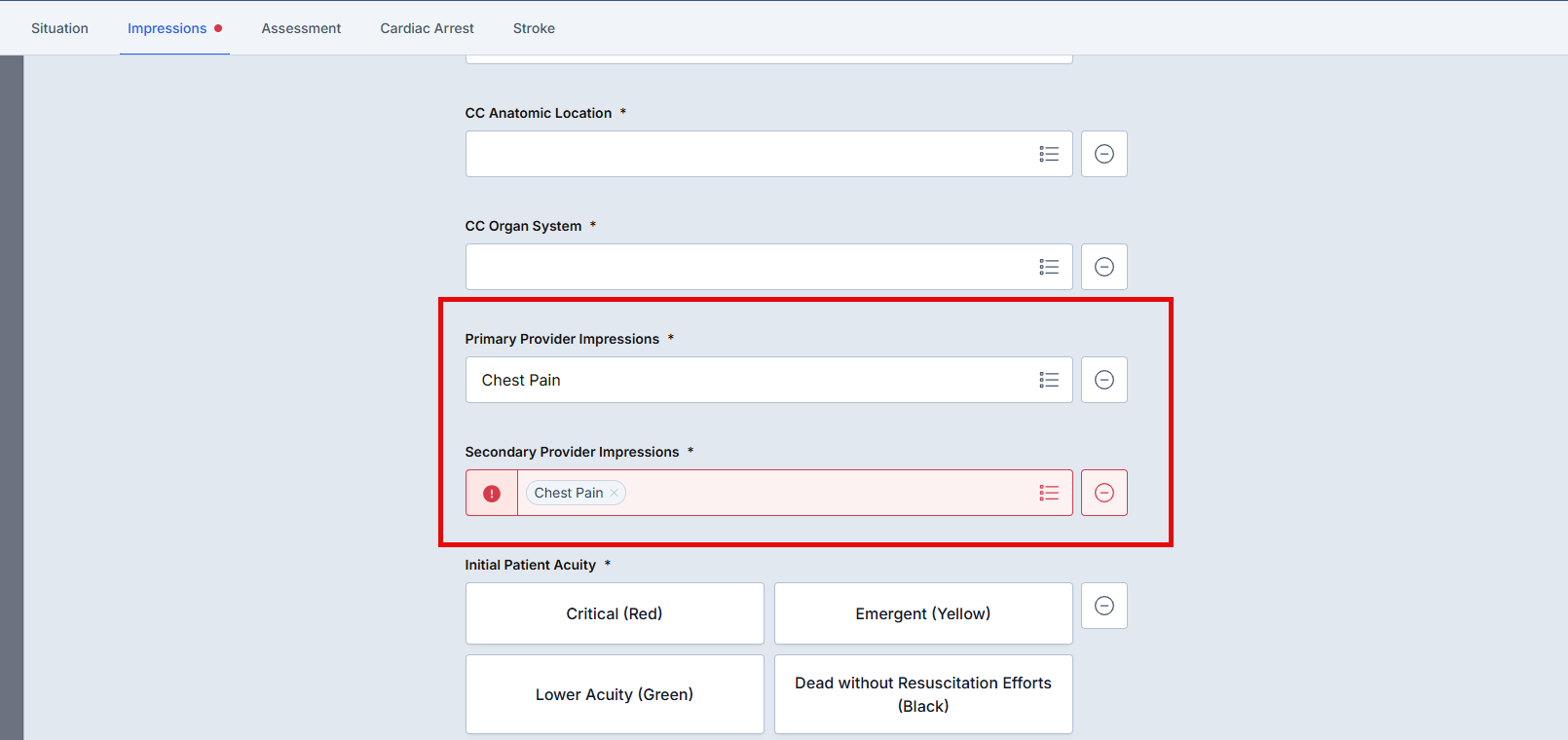The image size is (1568, 740).
Task: Click minus icon beside CC Organ System
Action: (x=1103, y=267)
